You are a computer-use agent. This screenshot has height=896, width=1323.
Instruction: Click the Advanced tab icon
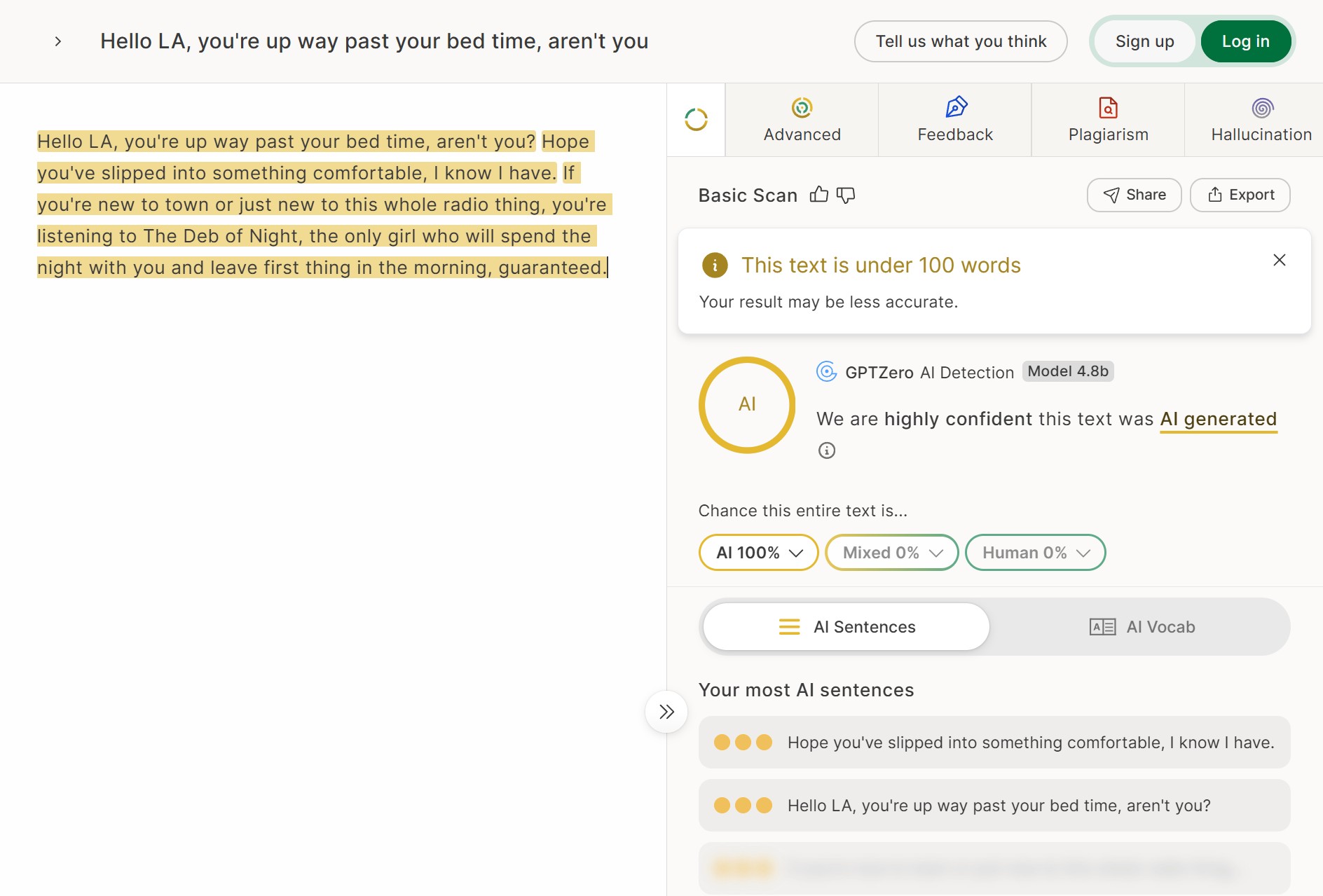pos(802,108)
